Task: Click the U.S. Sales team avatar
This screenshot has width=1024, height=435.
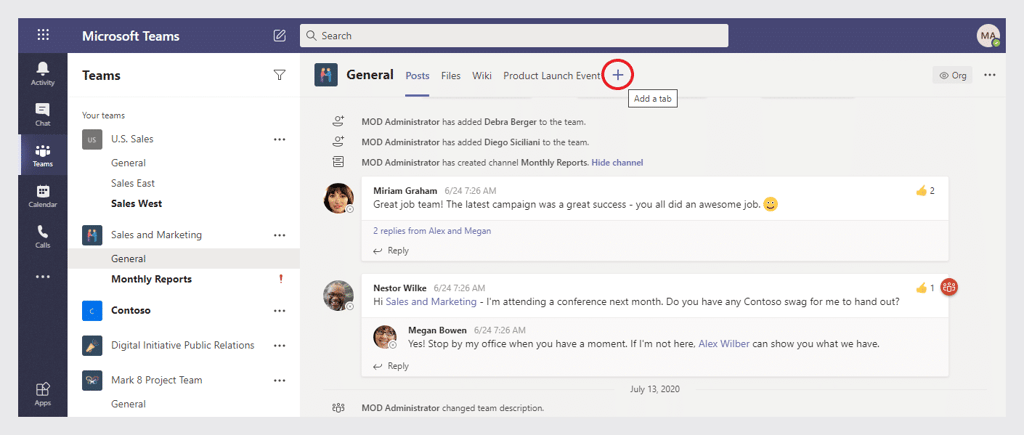Action: [91, 139]
